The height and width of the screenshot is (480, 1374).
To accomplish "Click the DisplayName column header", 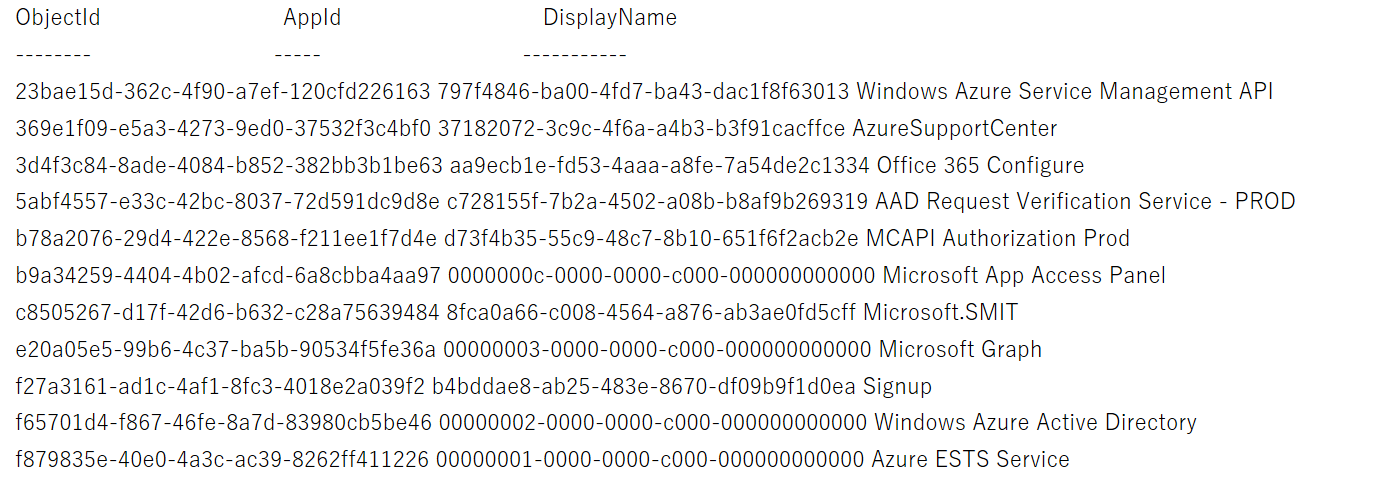I will pyautogui.click(x=609, y=18).
